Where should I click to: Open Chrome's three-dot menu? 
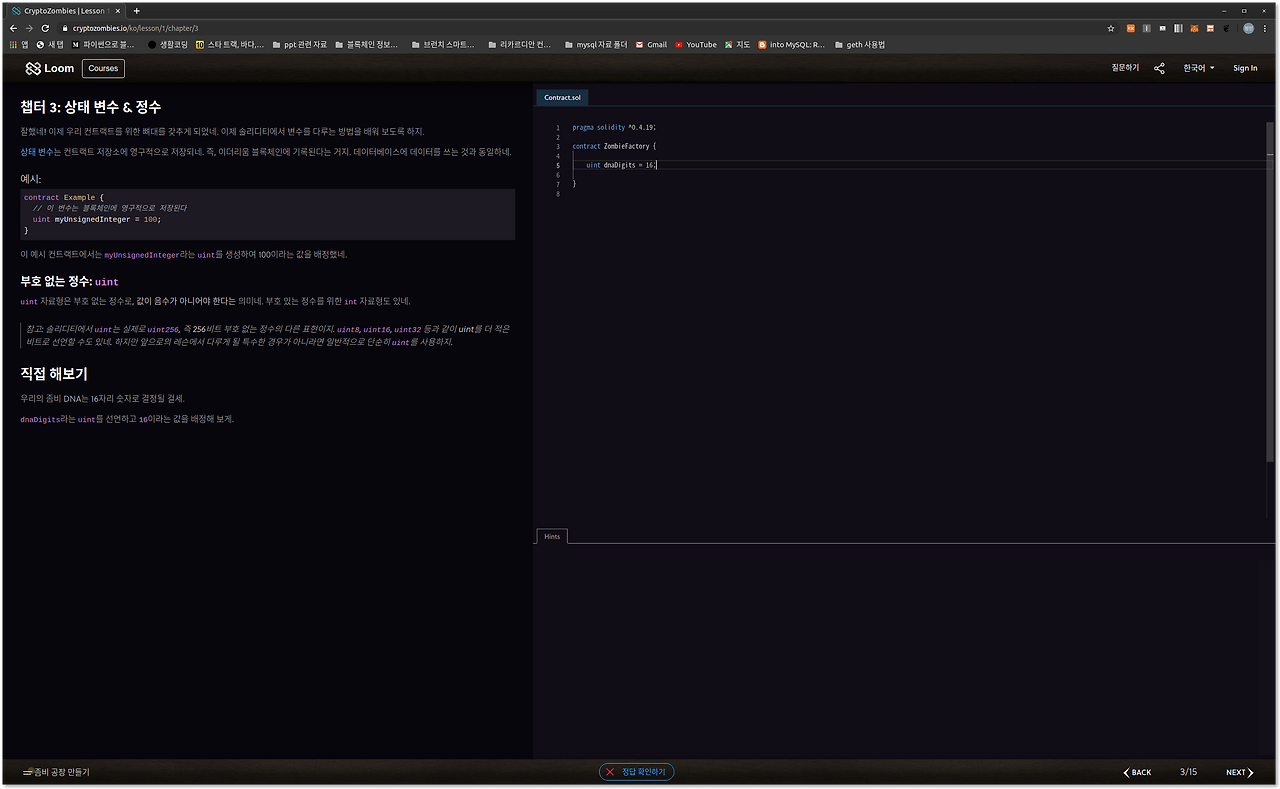pyautogui.click(x=1266, y=28)
